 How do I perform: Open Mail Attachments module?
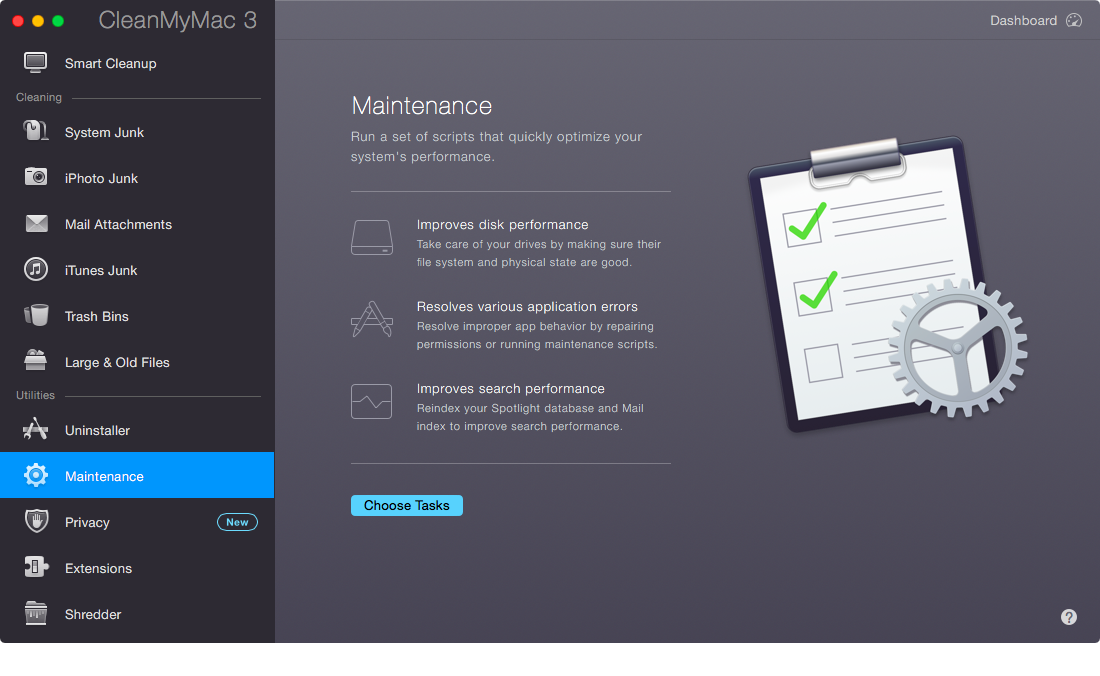[x=137, y=224]
